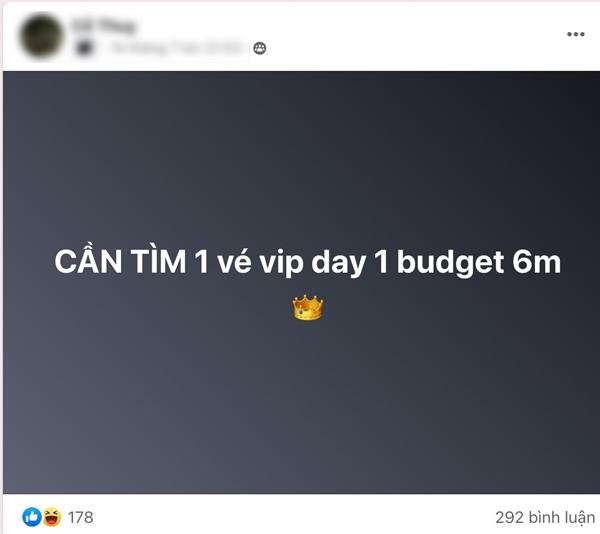Click the word budget in post text
The image size is (600, 534).
[x=450, y=262]
